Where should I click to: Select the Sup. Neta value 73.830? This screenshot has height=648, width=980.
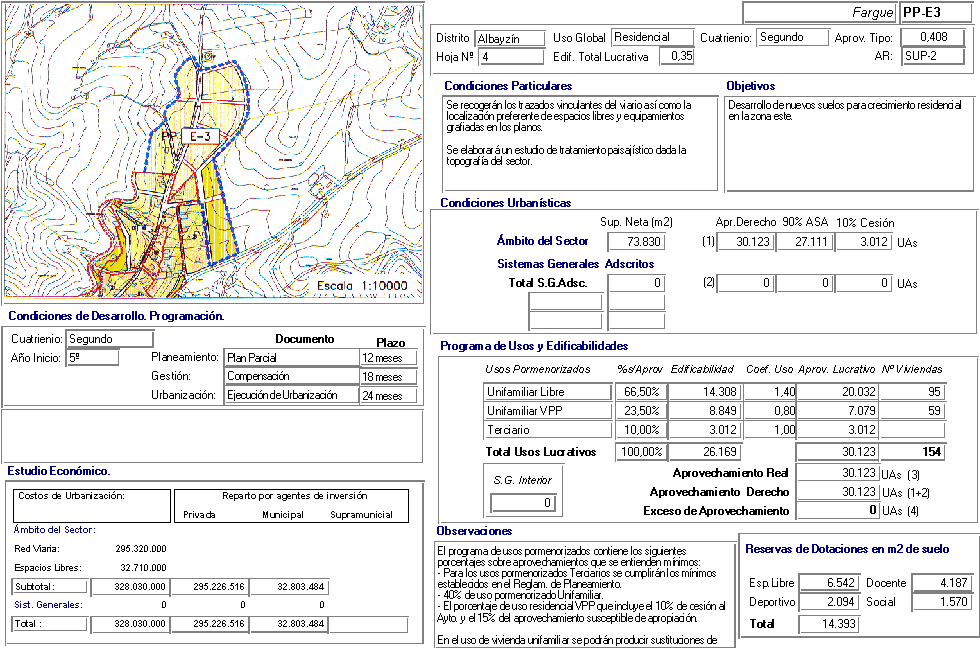point(634,242)
